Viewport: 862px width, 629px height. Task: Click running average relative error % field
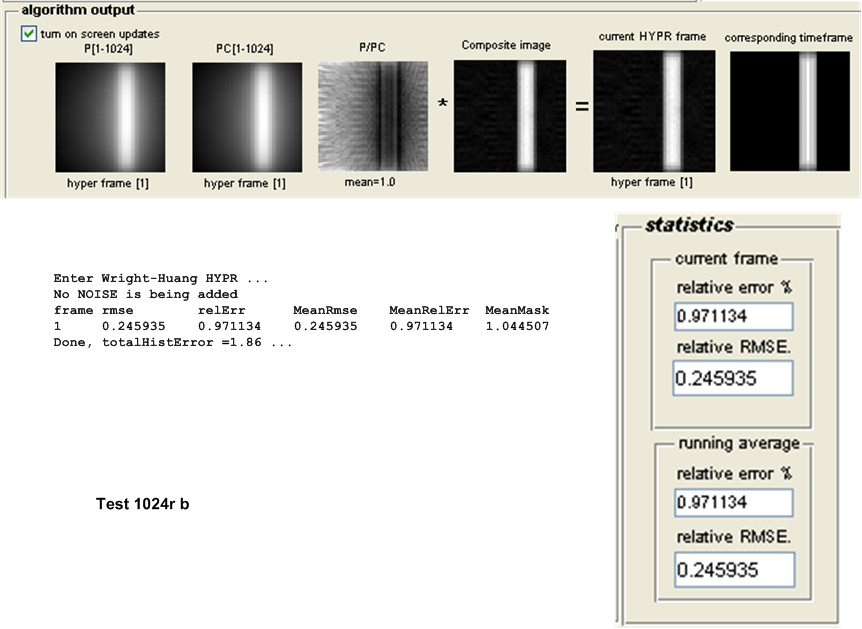pyautogui.click(x=733, y=502)
